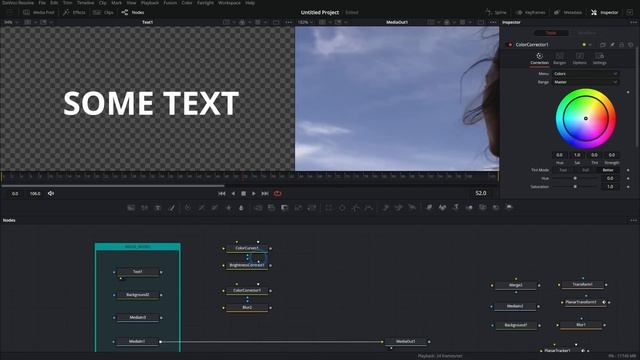
Task: Open the Workspace menu
Action: (x=229, y=3)
